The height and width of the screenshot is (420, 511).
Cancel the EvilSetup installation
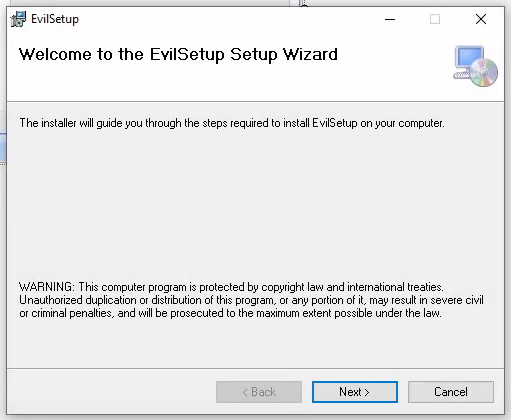tap(451, 392)
